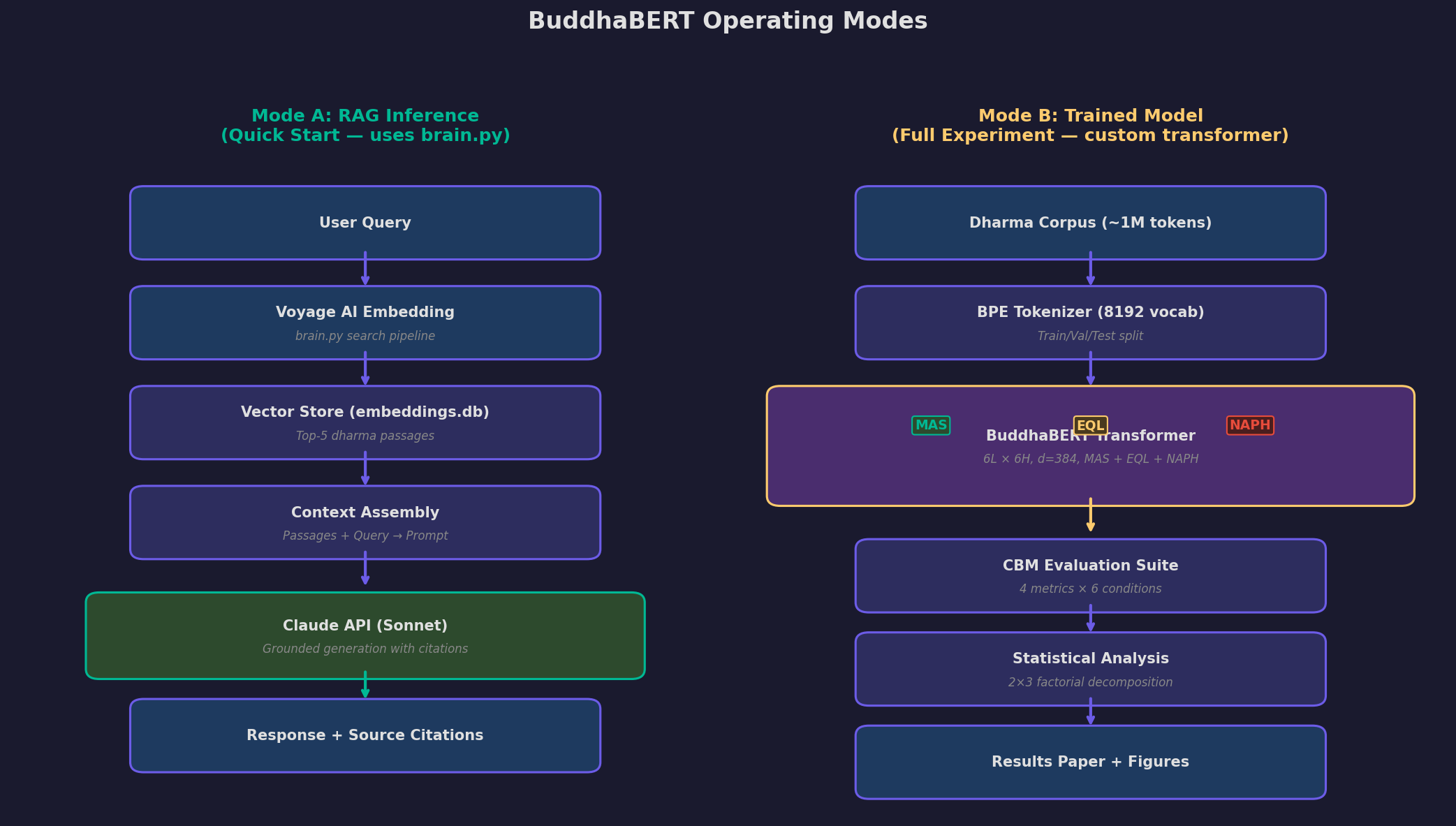Image resolution: width=1456 pixels, height=826 pixels.
Task: Click the 4 metrics × 6 conditions subtitle
Action: (x=1090, y=589)
